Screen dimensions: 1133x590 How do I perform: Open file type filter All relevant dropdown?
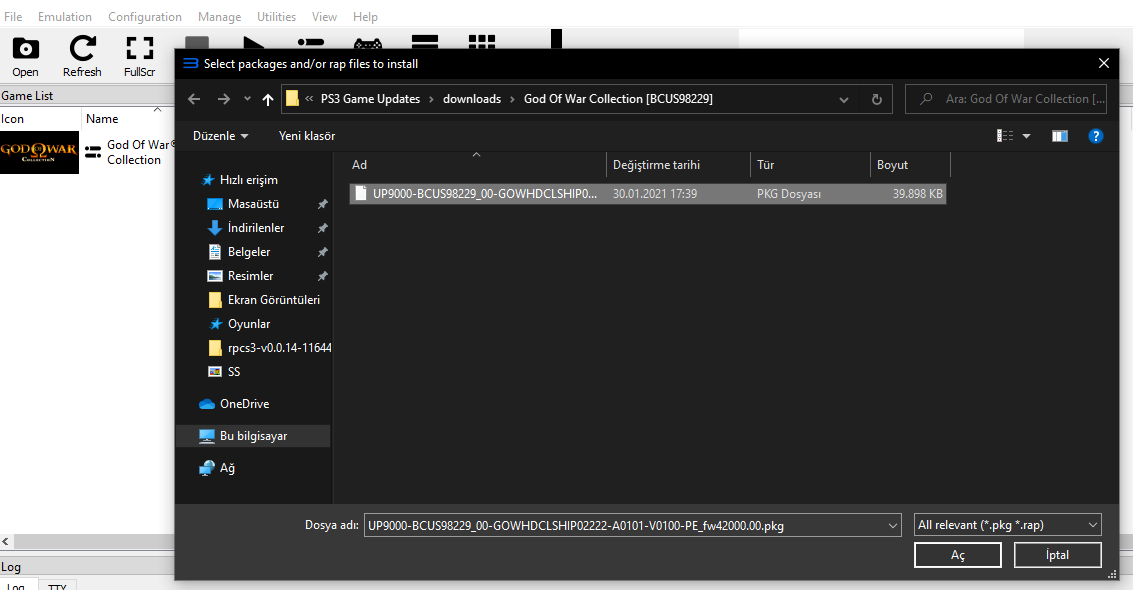pos(1007,525)
